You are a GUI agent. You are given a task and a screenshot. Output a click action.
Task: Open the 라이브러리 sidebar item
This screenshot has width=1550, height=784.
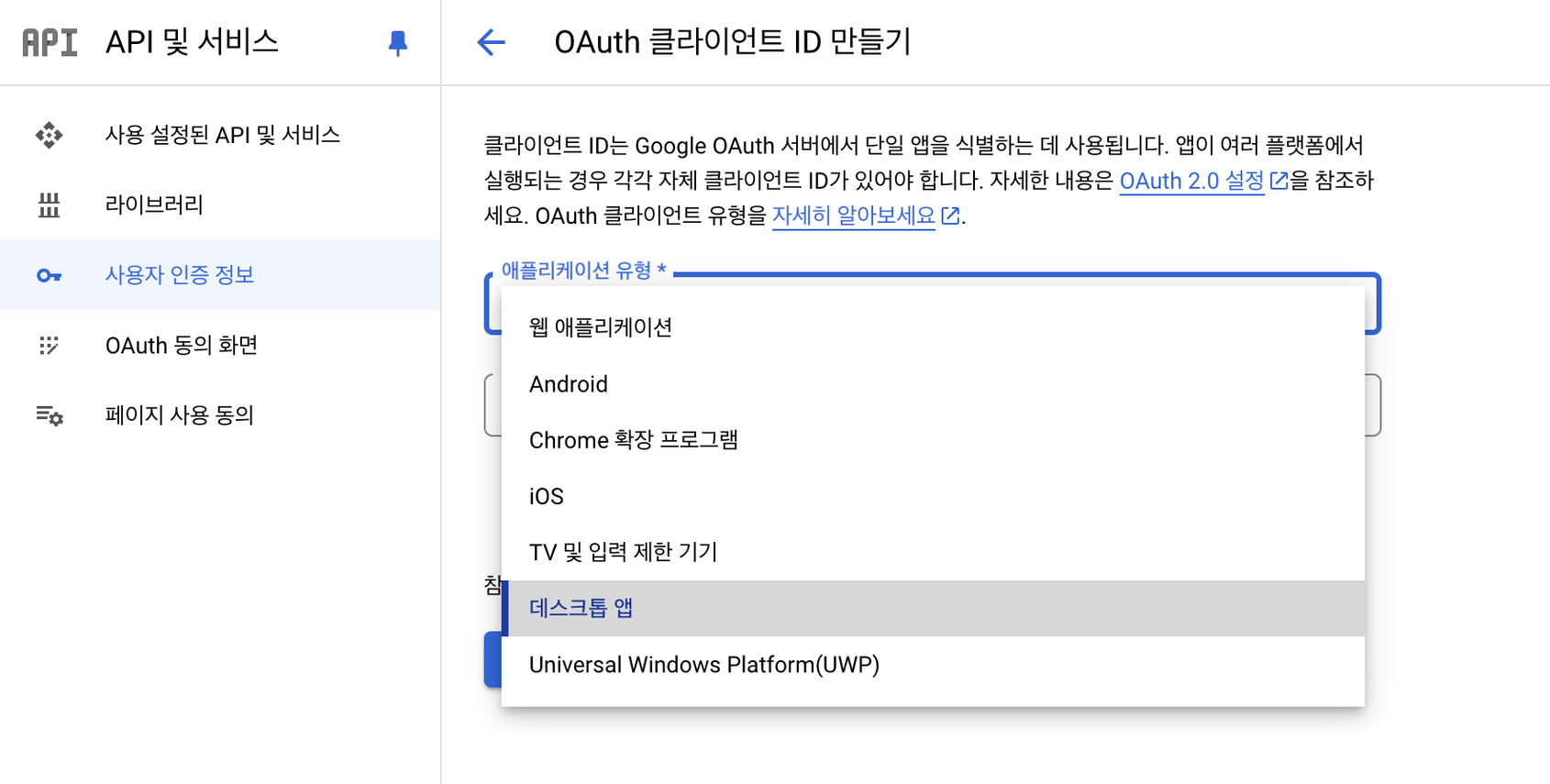click(154, 205)
